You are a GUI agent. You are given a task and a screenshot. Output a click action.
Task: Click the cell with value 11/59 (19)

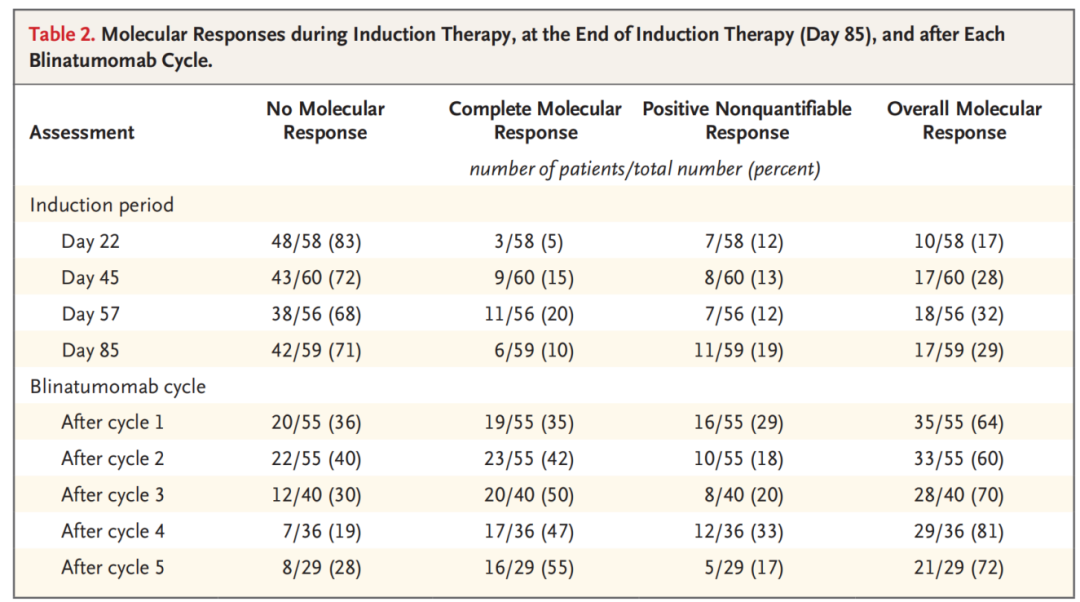743,351
